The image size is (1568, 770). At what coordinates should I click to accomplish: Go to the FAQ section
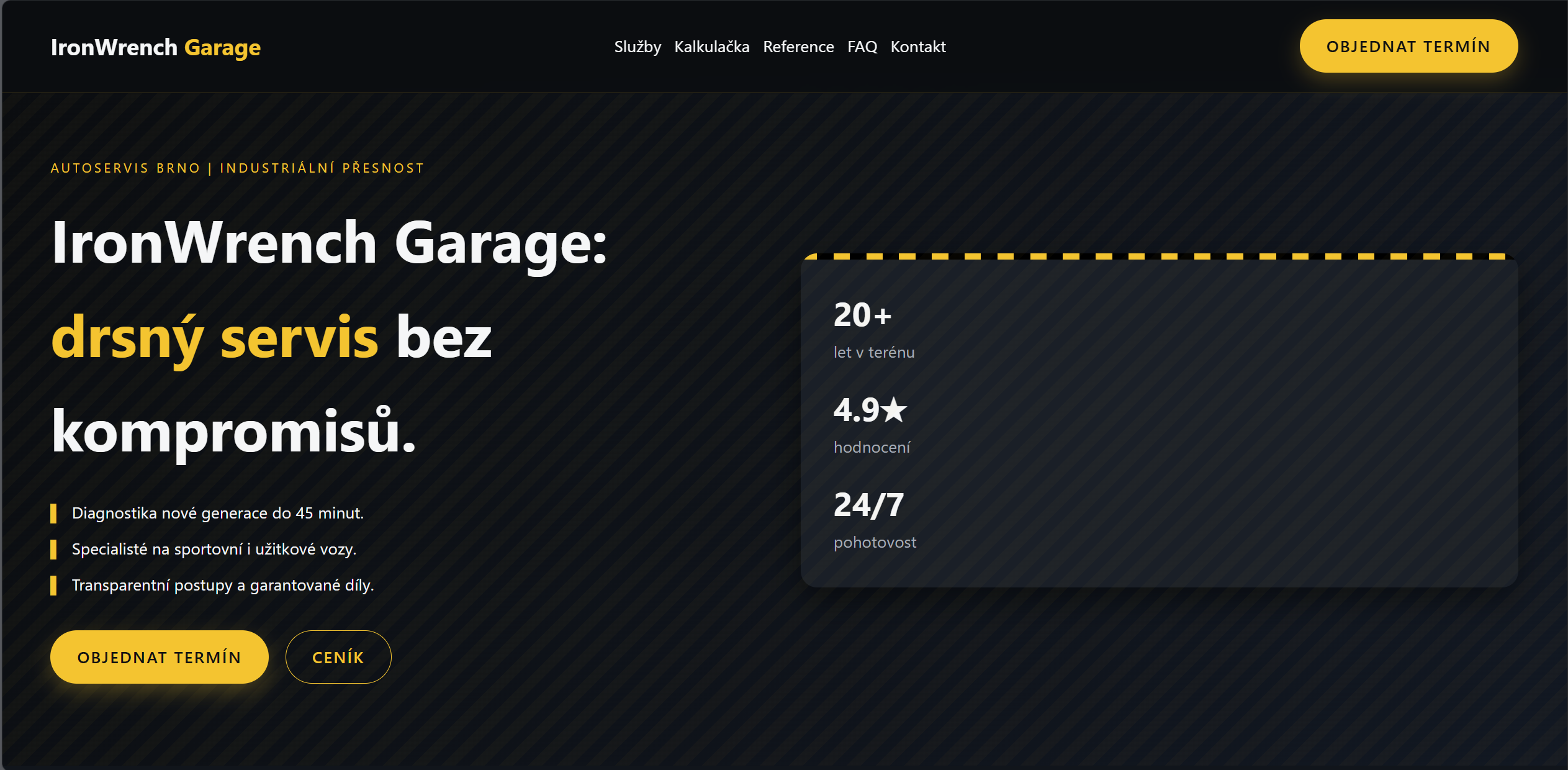click(863, 47)
